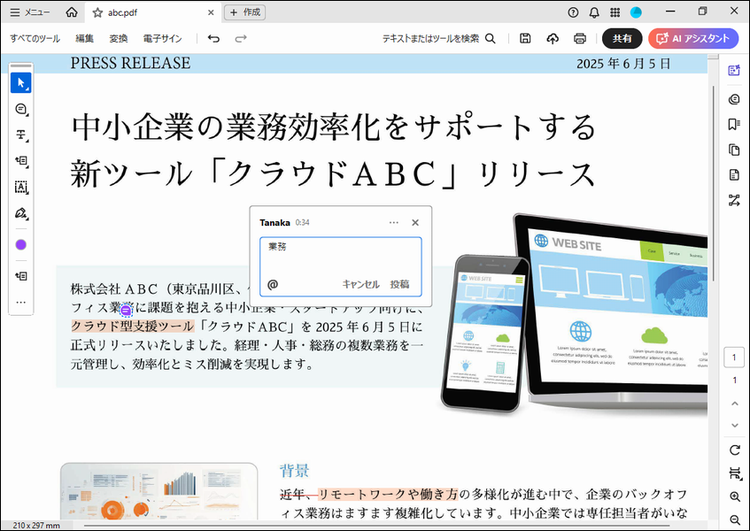Open the shuffle-arrows icon in right sidebar
Viewport: 750px width, 531px height.
(x=734, y=200)
